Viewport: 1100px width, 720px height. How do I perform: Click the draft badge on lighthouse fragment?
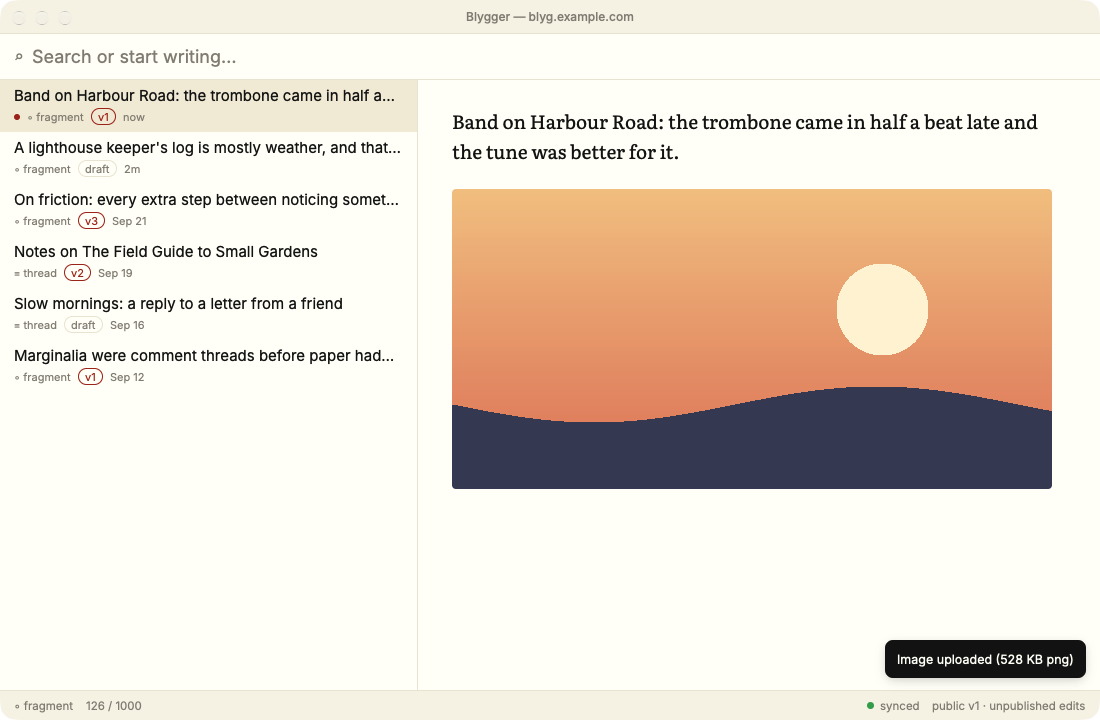point(97,169)
